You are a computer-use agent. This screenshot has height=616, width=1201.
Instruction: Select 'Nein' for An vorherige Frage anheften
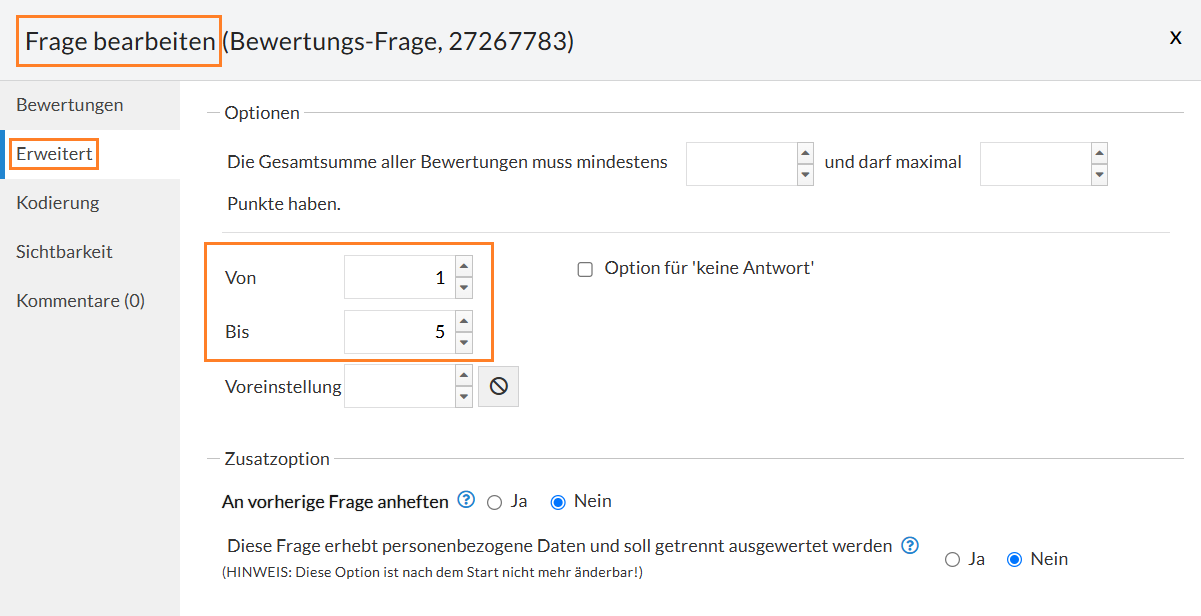tap(559, 502)
